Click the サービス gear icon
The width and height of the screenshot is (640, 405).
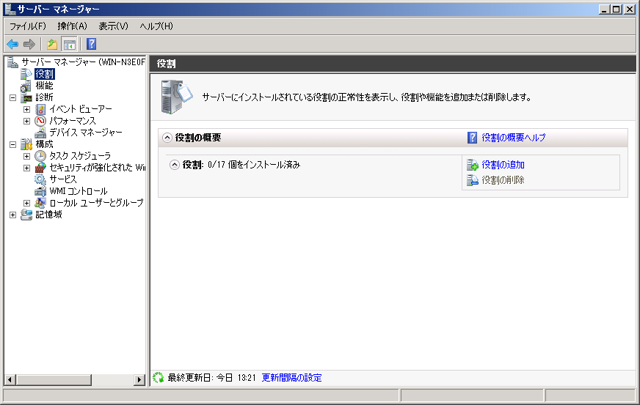tap(40, 179)
